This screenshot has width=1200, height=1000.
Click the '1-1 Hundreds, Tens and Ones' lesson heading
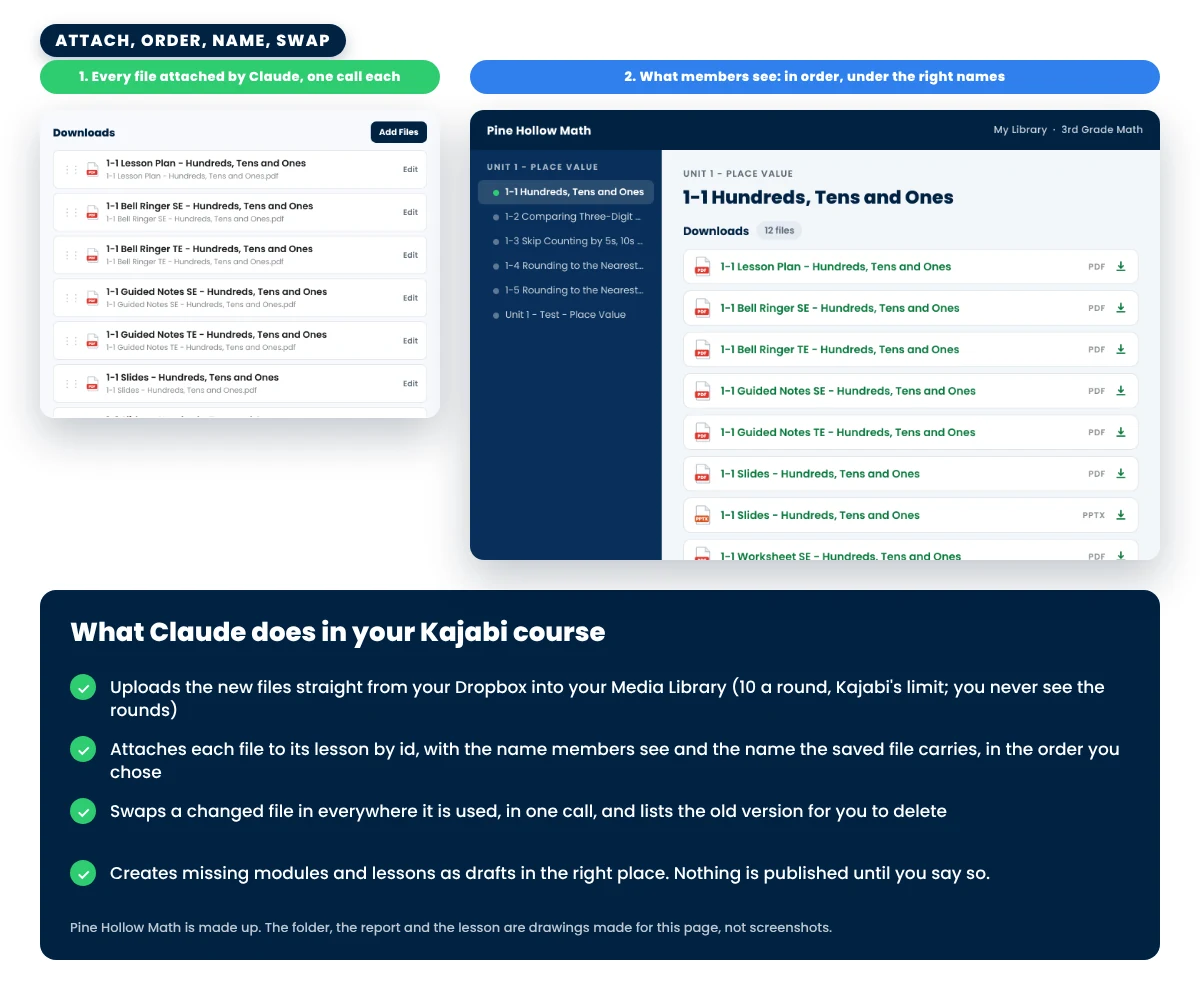tap(818, 197)
